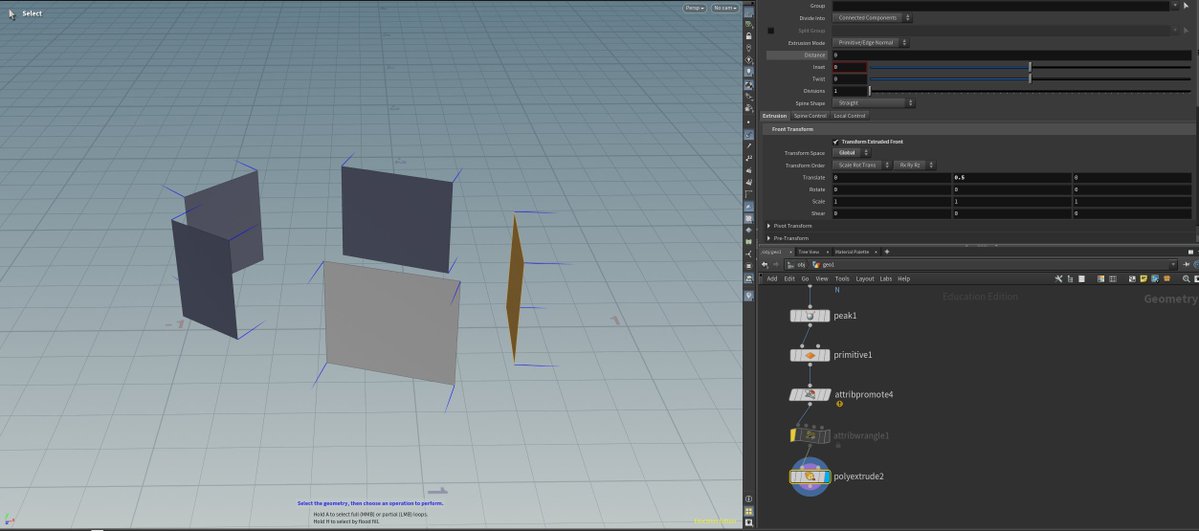This screenshot has height=531, width=1199.
Task: Select the primitive1 node
Action: click(810, 355)
